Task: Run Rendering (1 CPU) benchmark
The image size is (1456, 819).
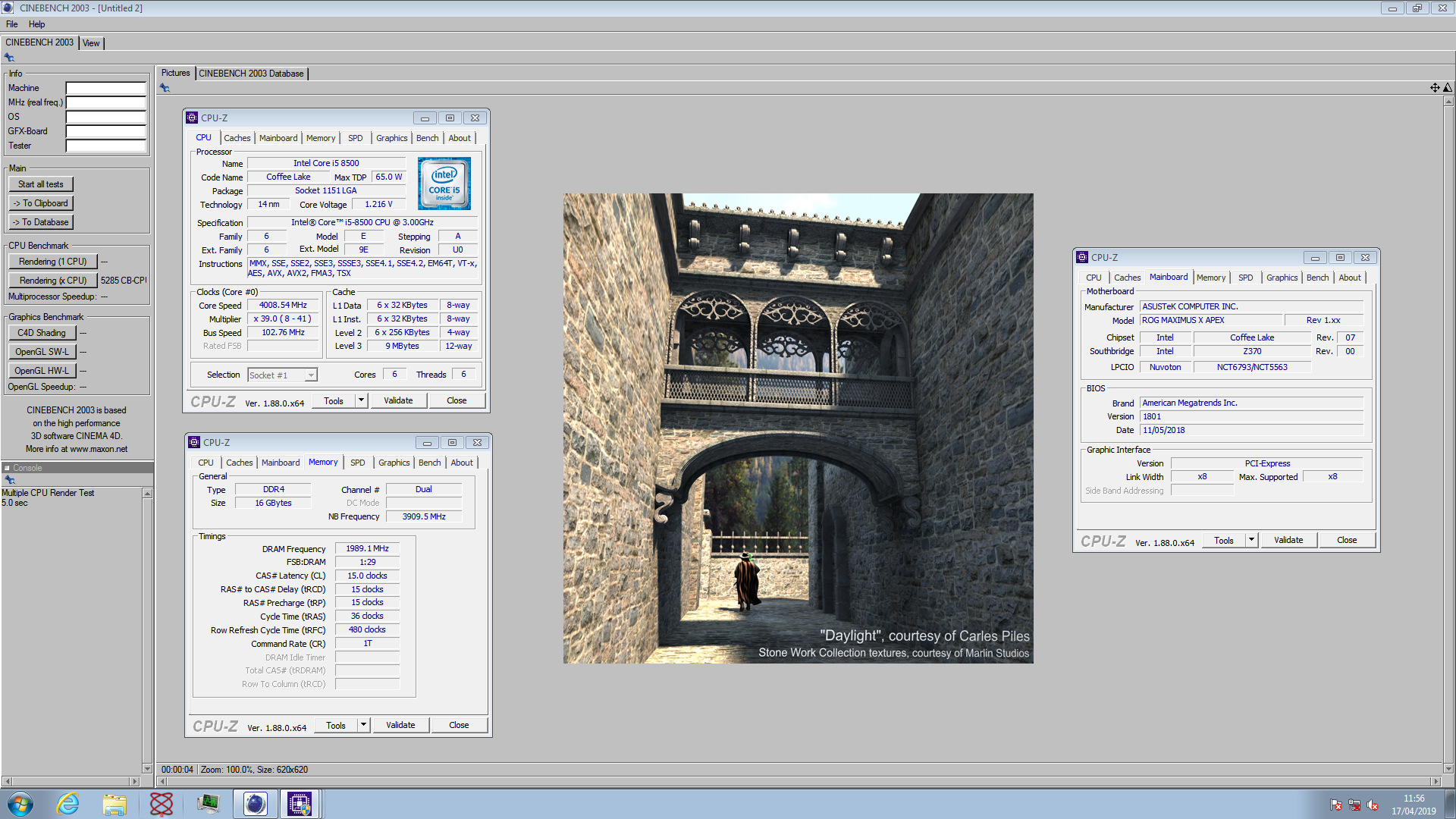Action: coord(53,262)
